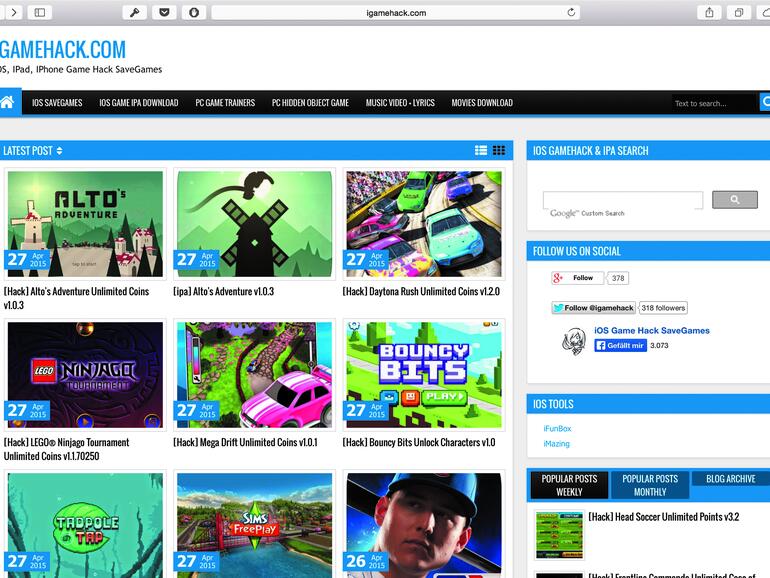Click the blue site search button
Viewport: 770px width, 578px height.
point(765,102)
